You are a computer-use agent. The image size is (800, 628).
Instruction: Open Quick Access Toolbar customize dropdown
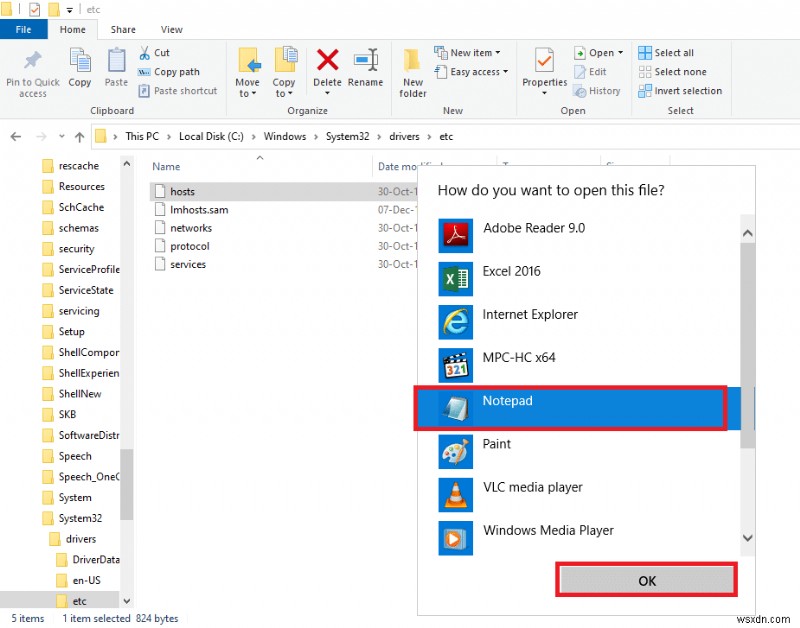point(69,10)
